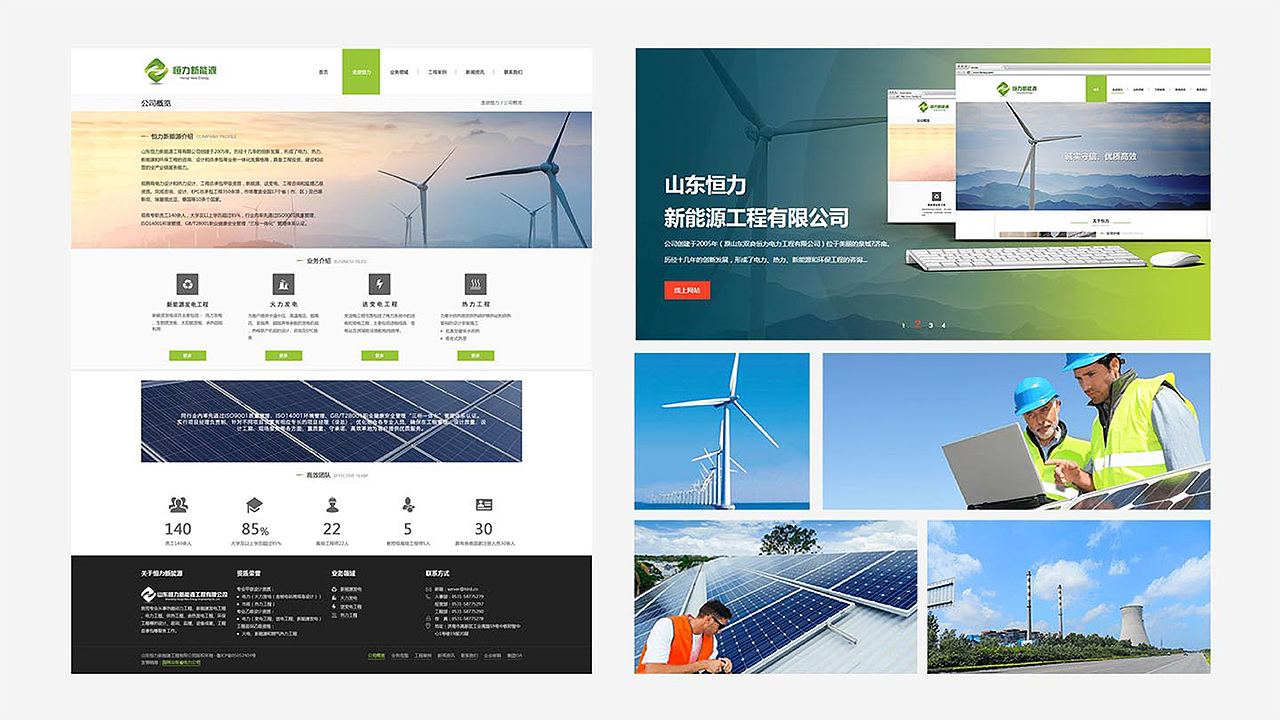Click the 关于恒力新能源 footer heading
Viewport: 1280px width, 720px height.
(x=161, y=573)
